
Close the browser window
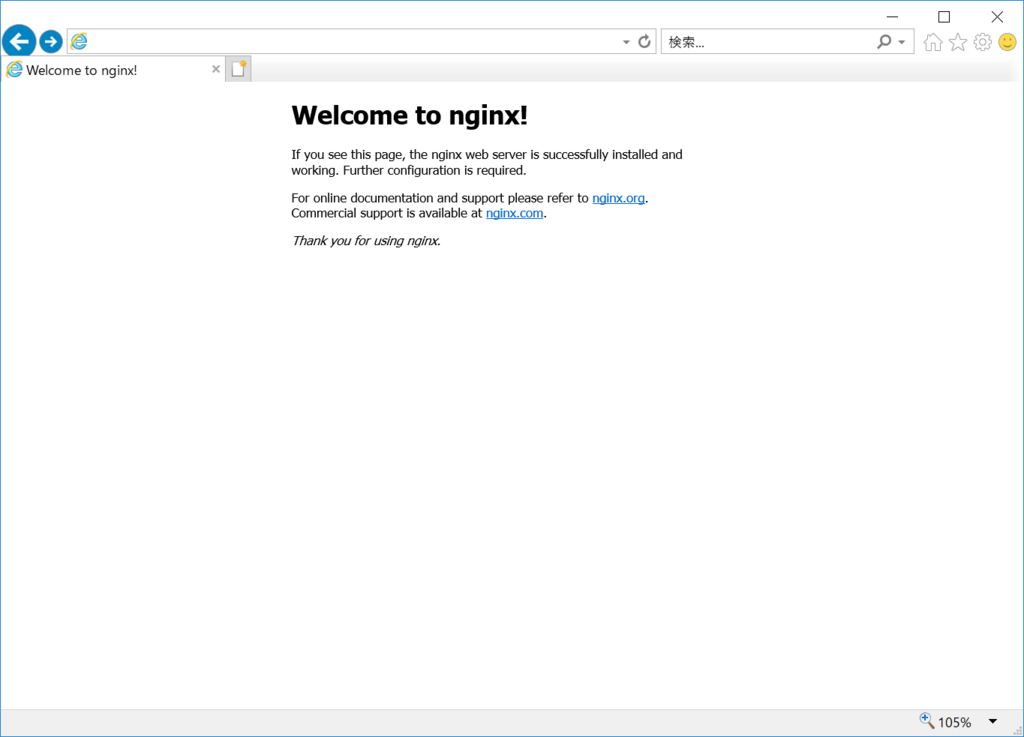[997, 16]
